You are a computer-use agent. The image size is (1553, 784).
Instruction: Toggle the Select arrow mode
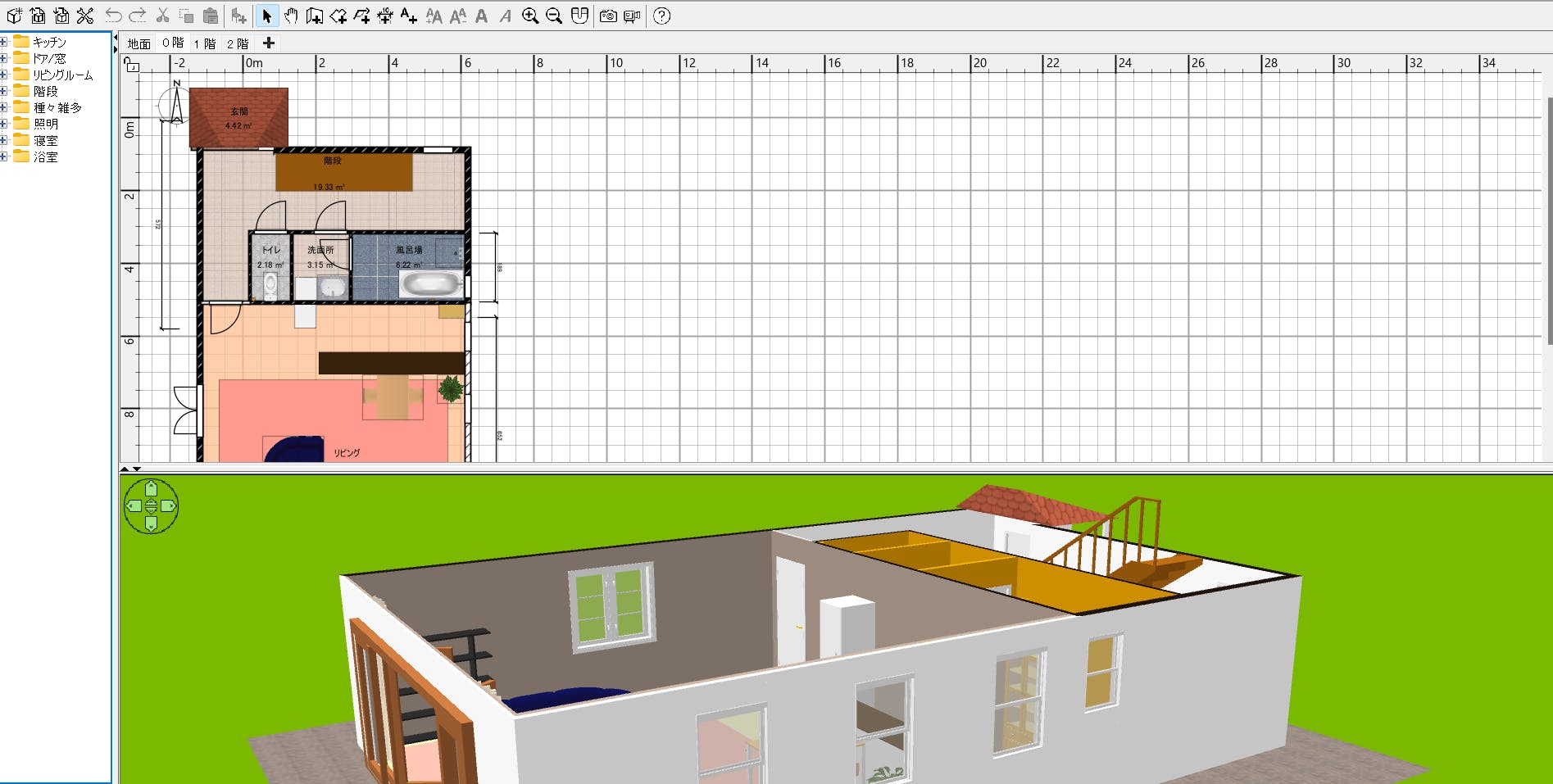(x=267, y=16)
